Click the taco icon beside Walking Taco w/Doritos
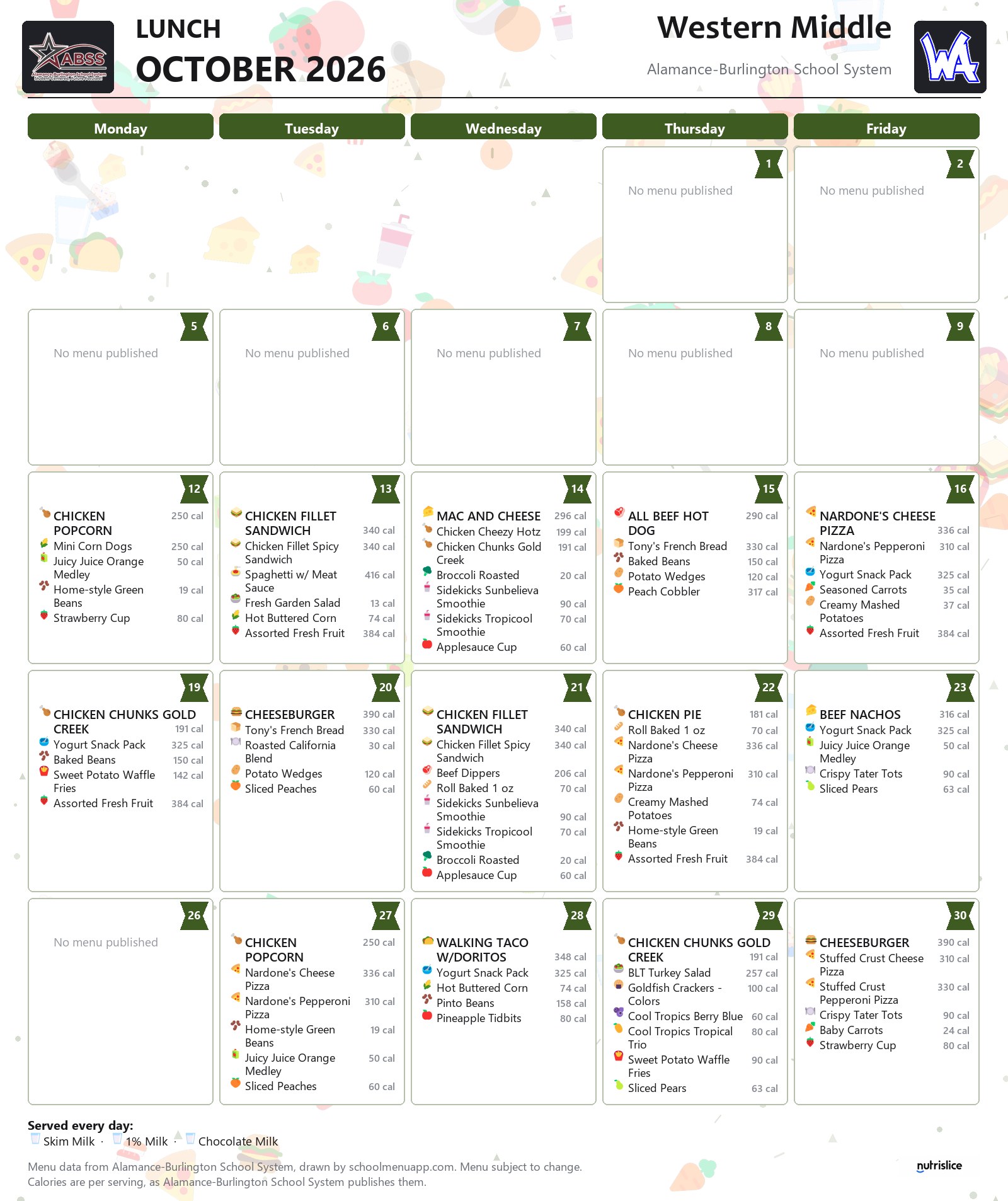This screenshot has height=1201, width=1008. click(428, 940)
